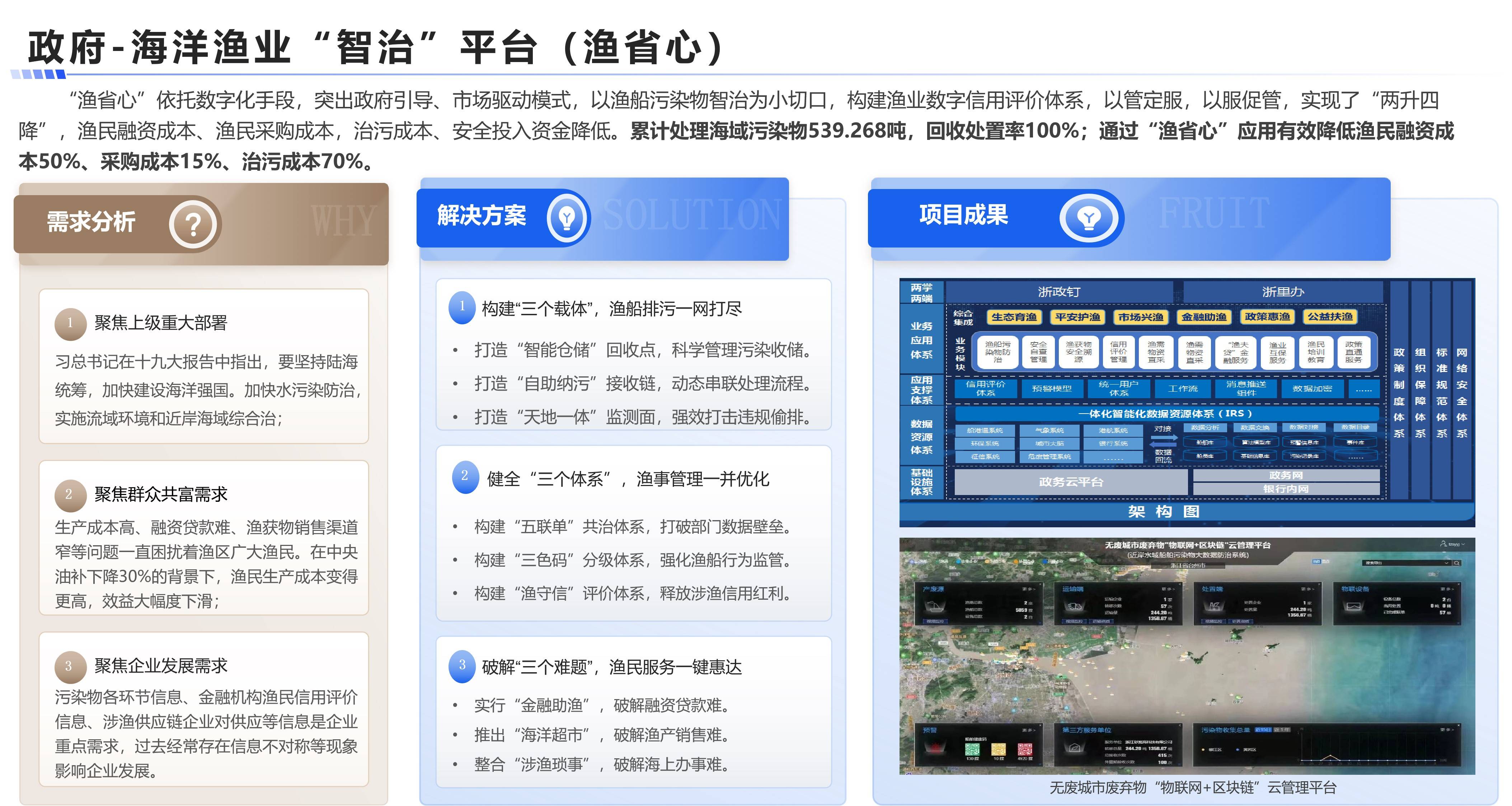Switch to the 近1年 tab in 污染物收集总量
Screen dimensions: 1512x806
[1282, 730]
